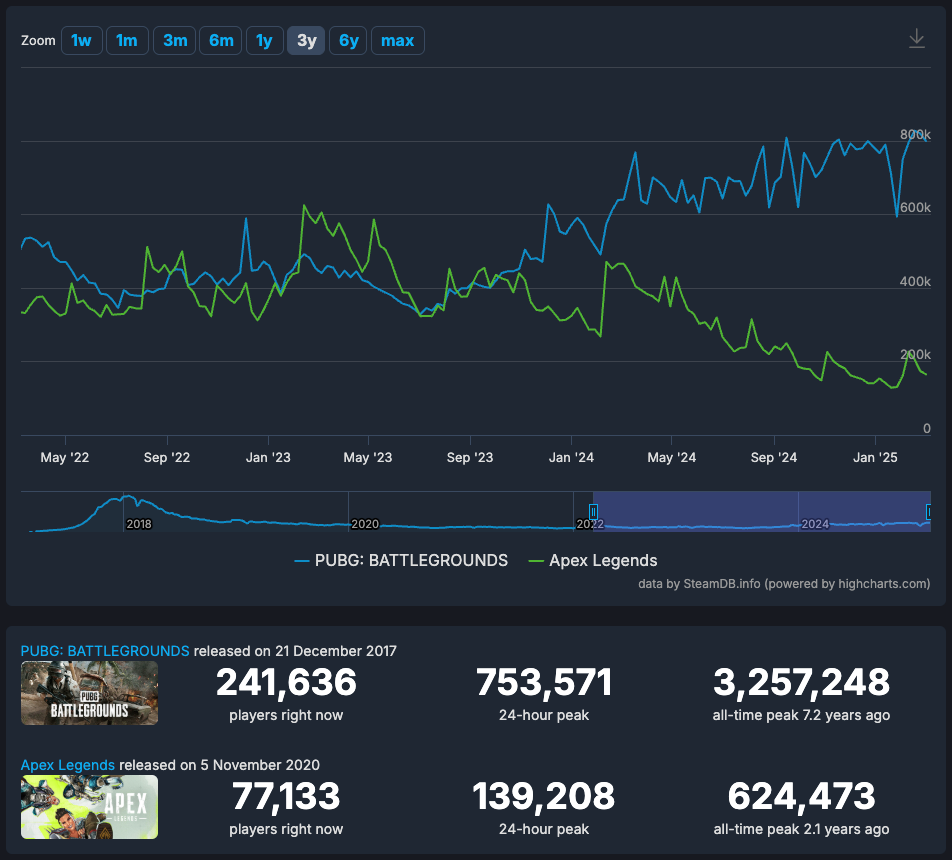Click 'released on 5 November 2020' text
952x860 pixels.
[219, 765]
